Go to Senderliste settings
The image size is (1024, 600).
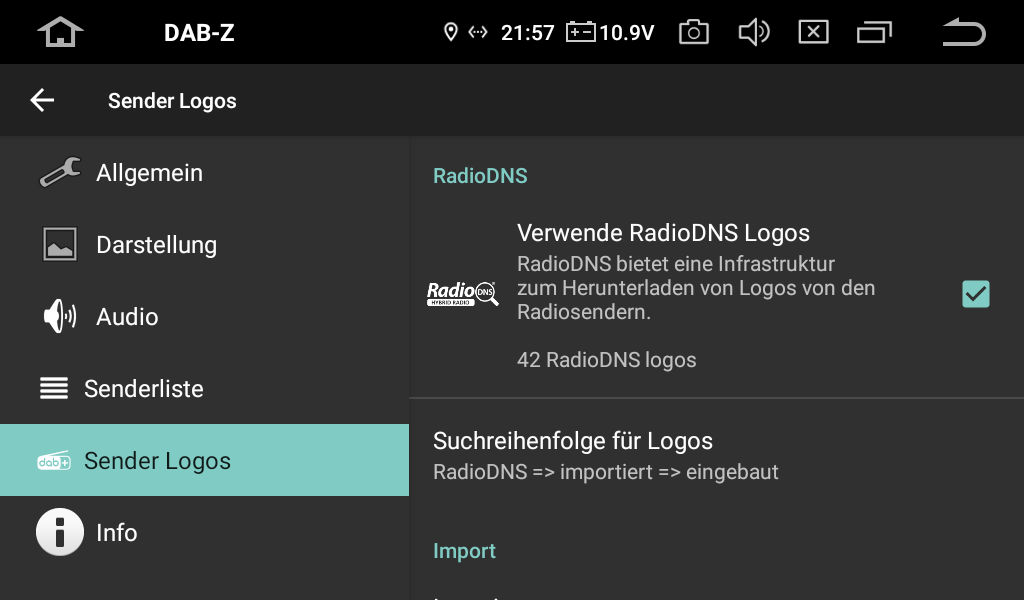click(x=204, y=388)
